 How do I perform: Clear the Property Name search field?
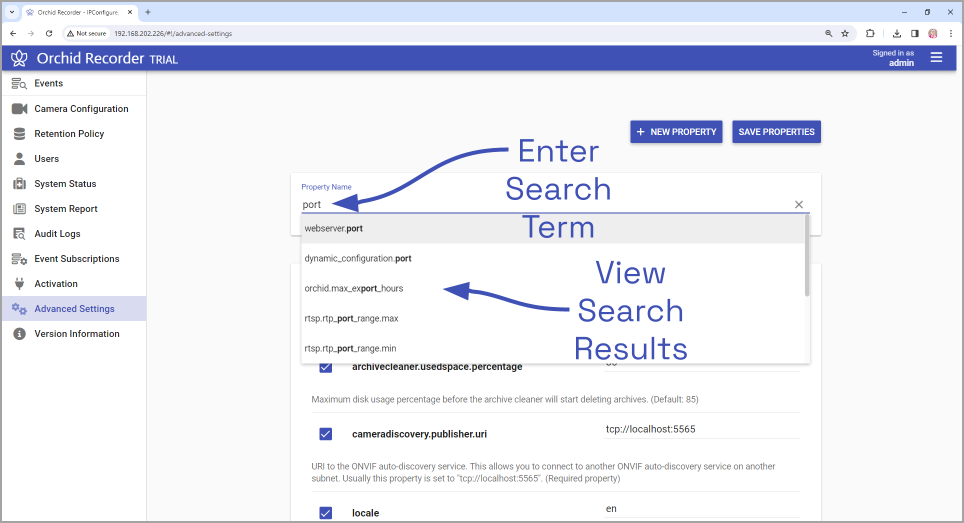click(x=799, y=205)
